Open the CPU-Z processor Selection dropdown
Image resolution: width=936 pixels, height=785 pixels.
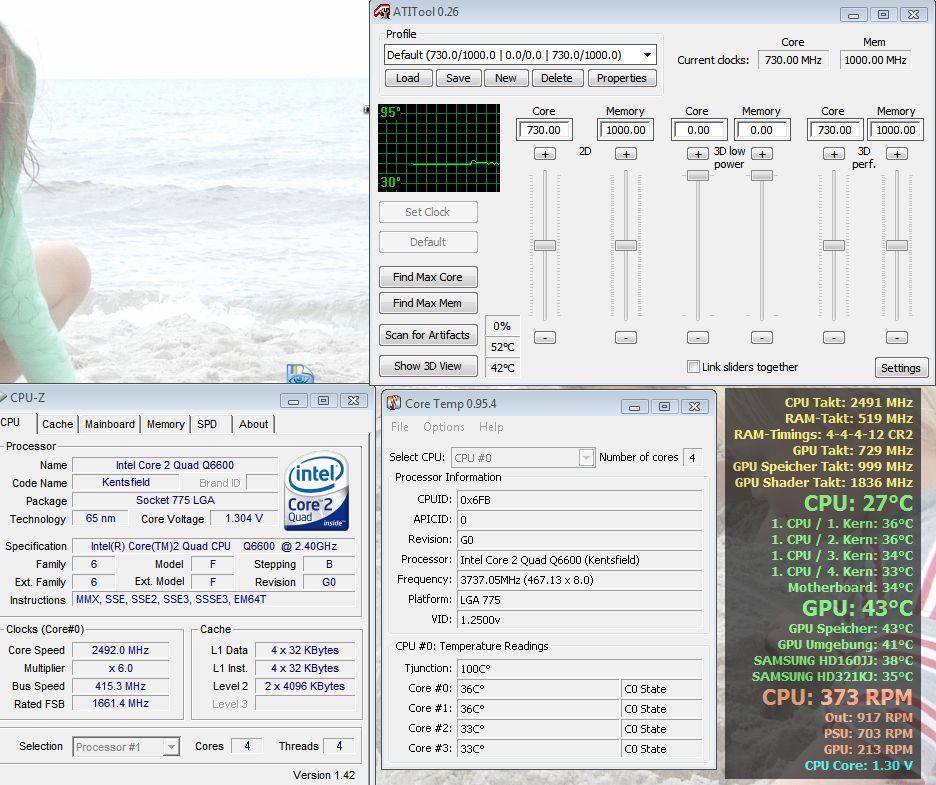pyautogui.click(x=171, y=747)
